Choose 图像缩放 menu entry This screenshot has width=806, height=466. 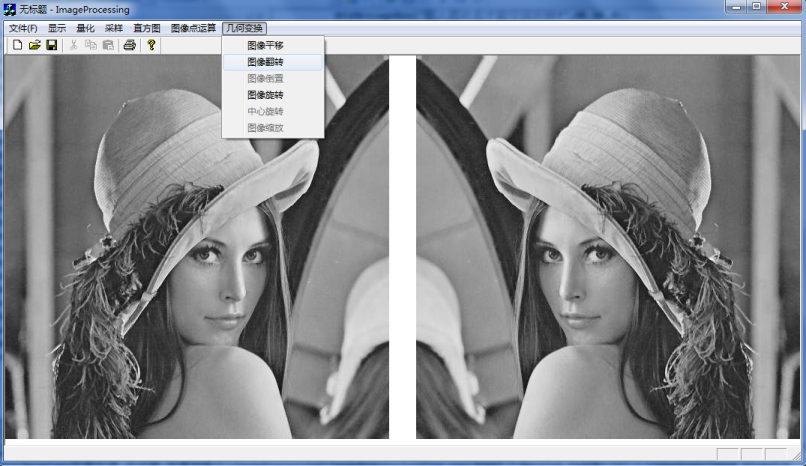(273, 128)
